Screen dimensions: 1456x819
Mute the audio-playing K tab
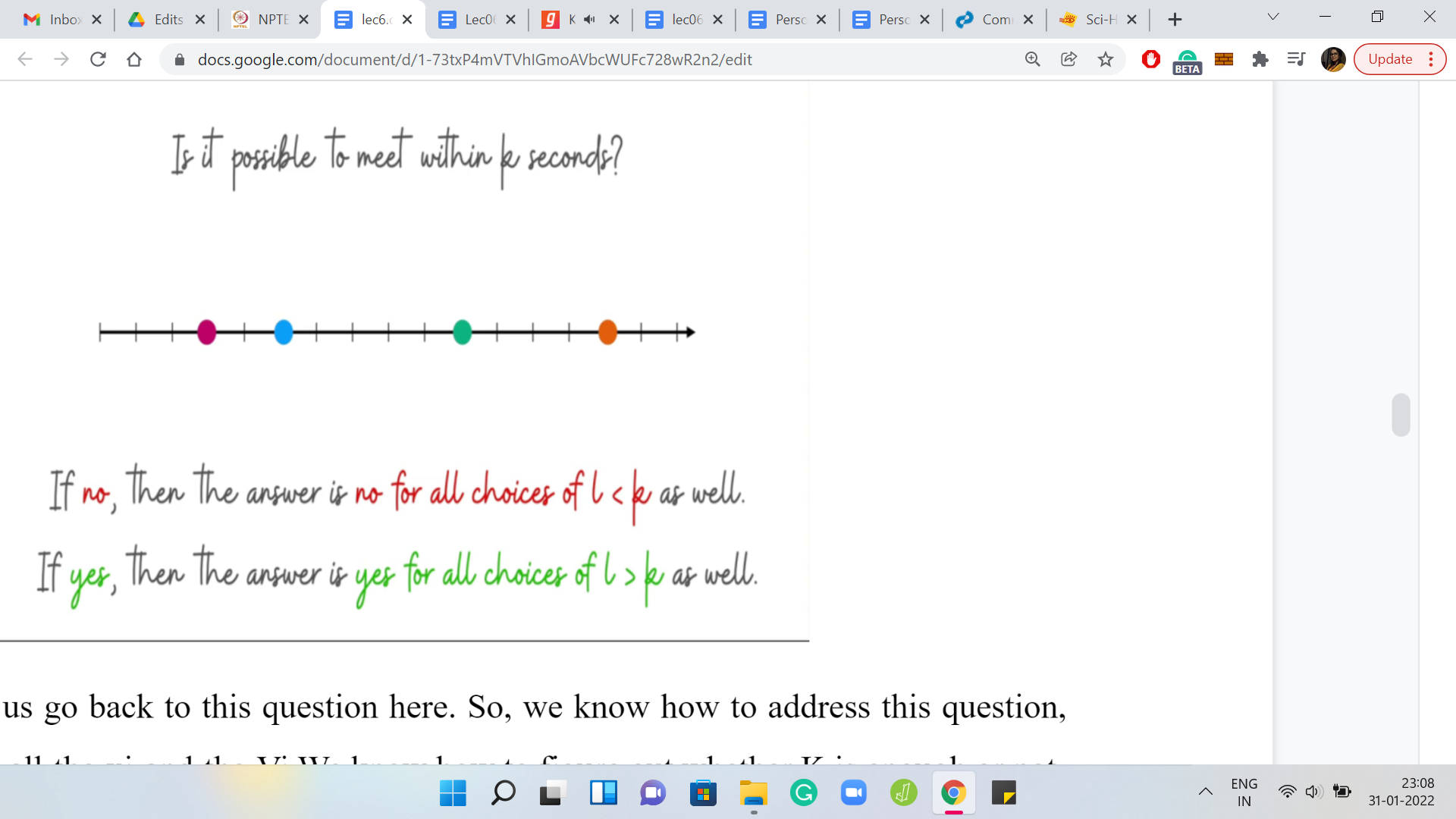click(590, 20)
